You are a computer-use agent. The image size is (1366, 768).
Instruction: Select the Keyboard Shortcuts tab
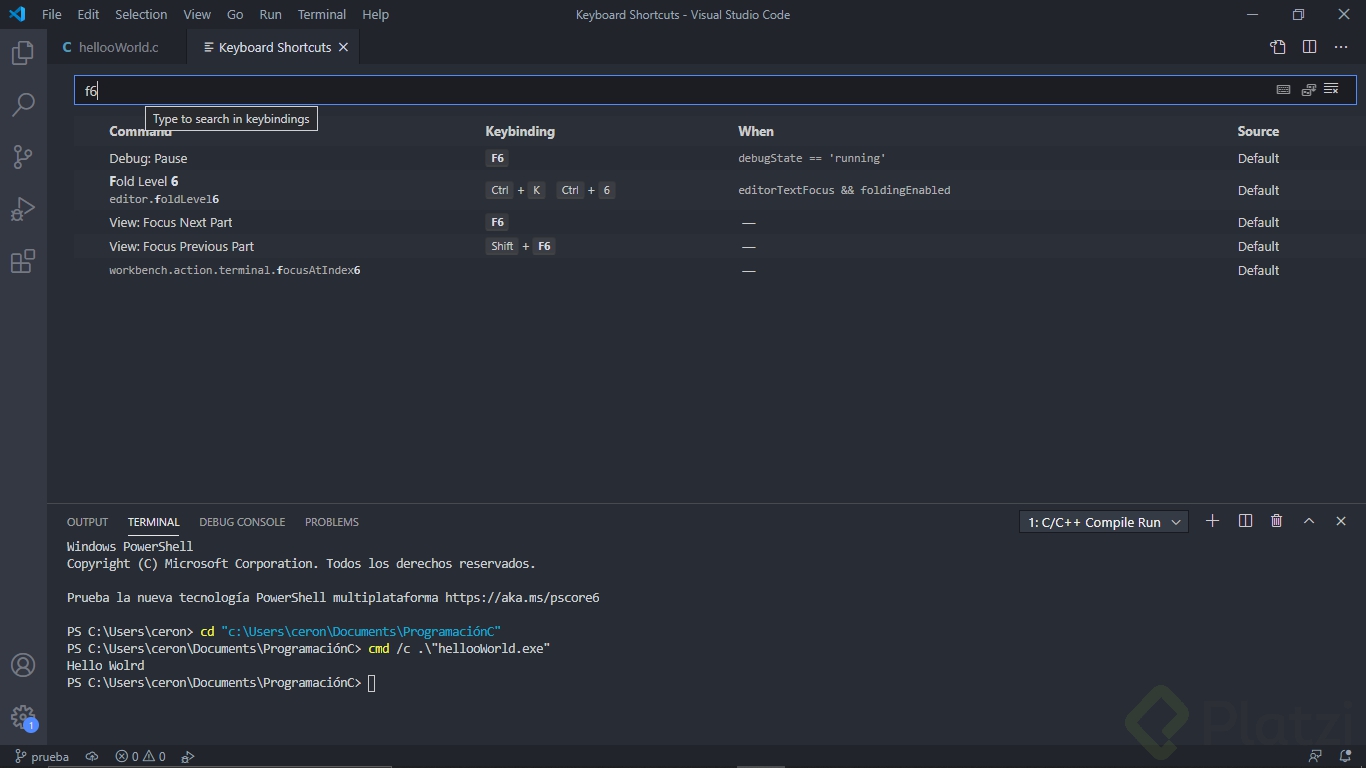pyautogui.click(x=273, y=47)
